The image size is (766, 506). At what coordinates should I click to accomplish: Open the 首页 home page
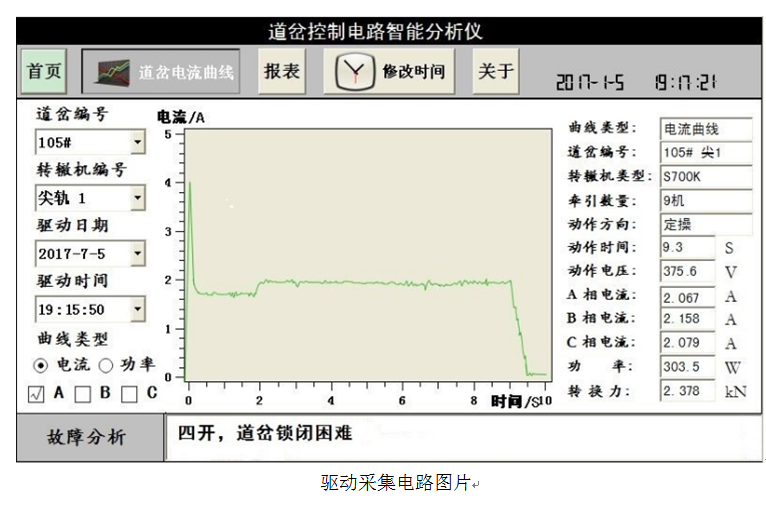click(x=44, y=72)
